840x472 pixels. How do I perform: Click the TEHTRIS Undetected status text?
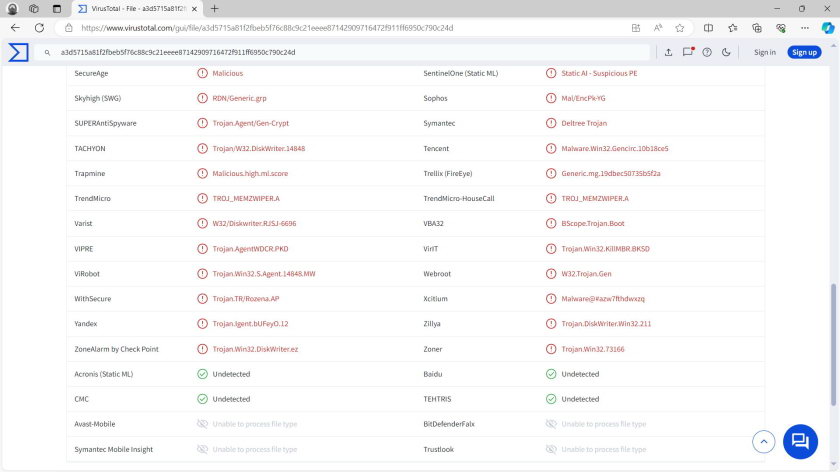[580, 399]
